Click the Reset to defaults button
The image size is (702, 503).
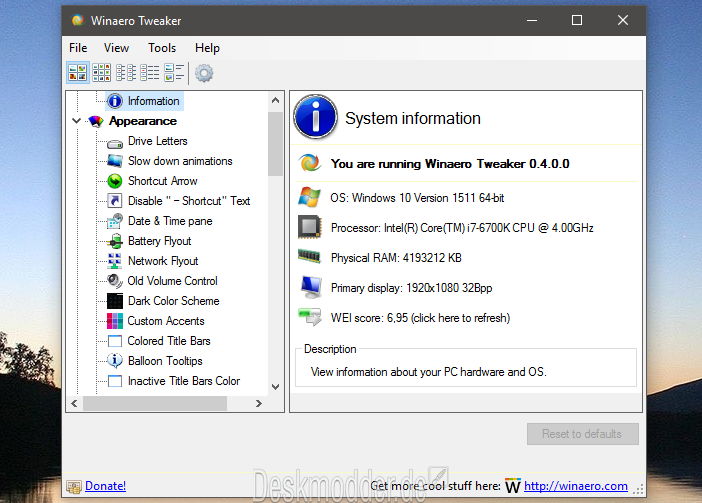582,434
